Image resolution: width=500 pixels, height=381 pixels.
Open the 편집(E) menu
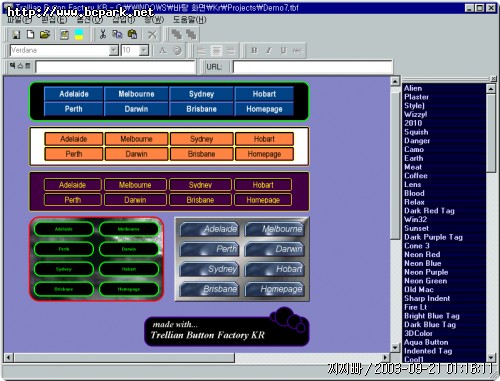point(54,20)
